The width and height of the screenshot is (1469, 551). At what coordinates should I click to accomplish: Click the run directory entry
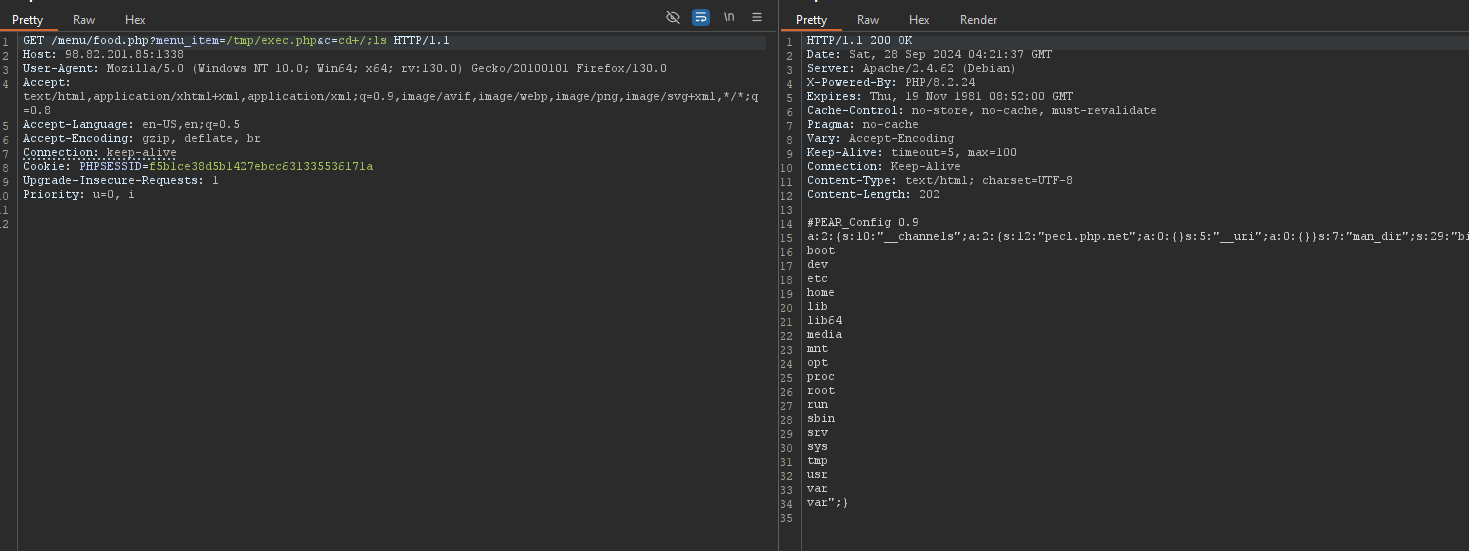817,405
